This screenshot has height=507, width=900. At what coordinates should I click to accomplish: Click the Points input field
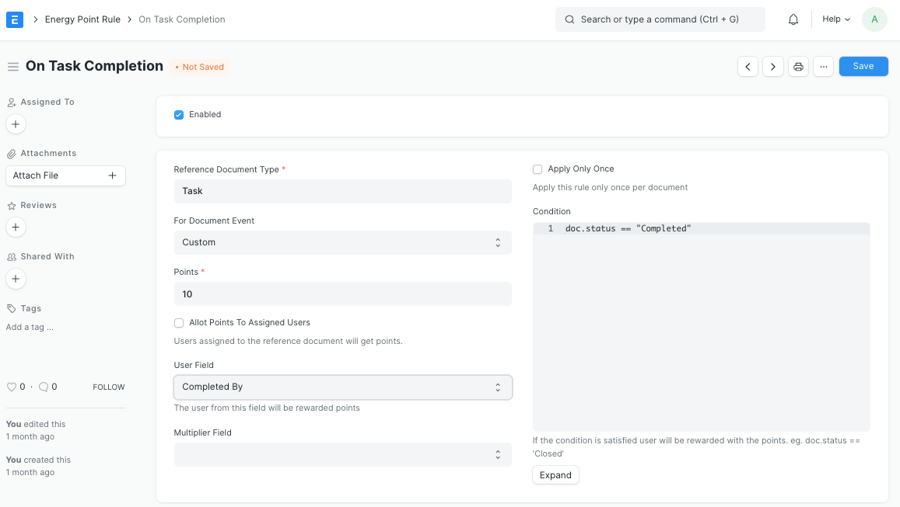[x=342, y=294]
